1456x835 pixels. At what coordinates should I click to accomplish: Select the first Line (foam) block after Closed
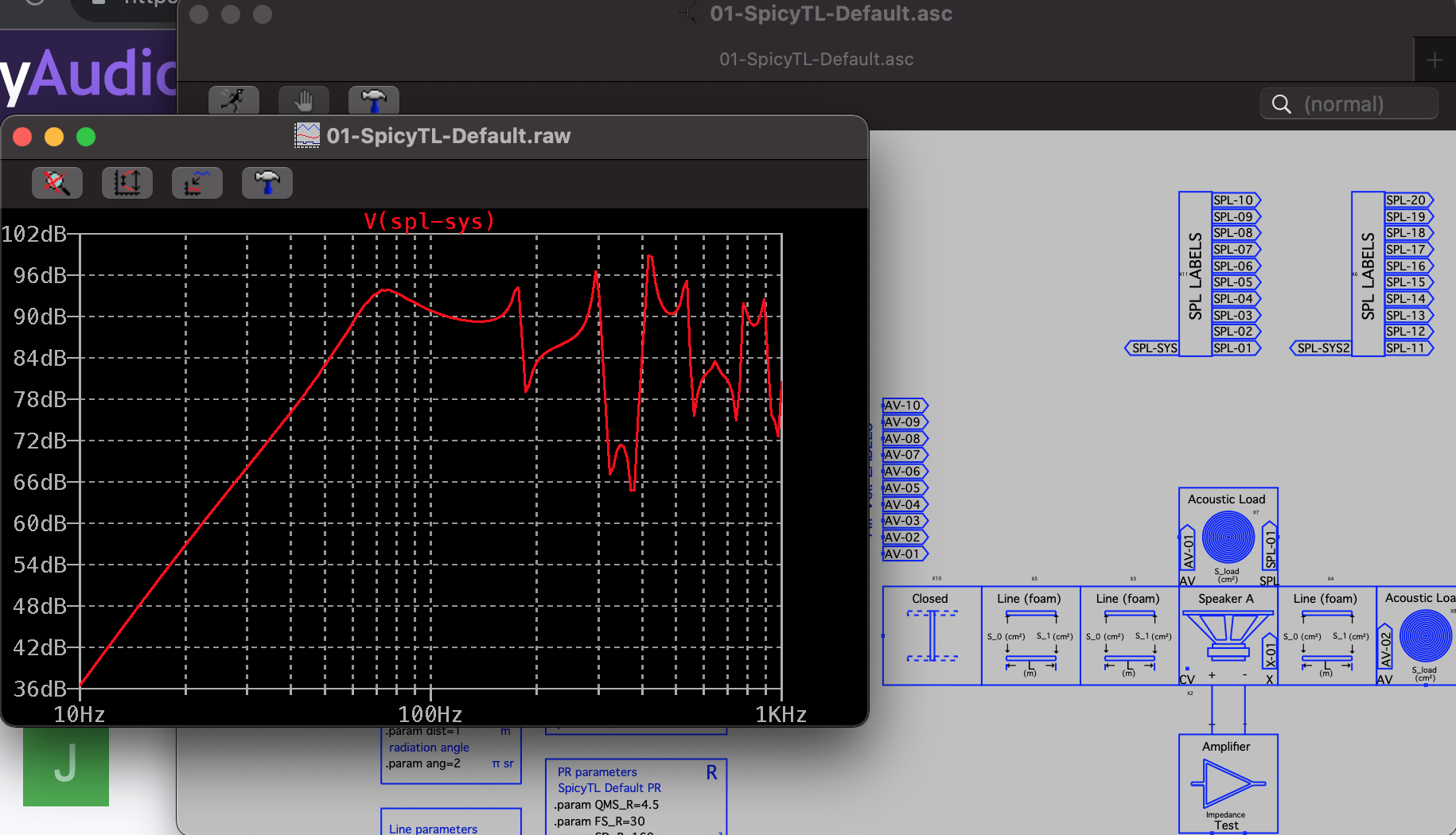(x=1030, y=635)
